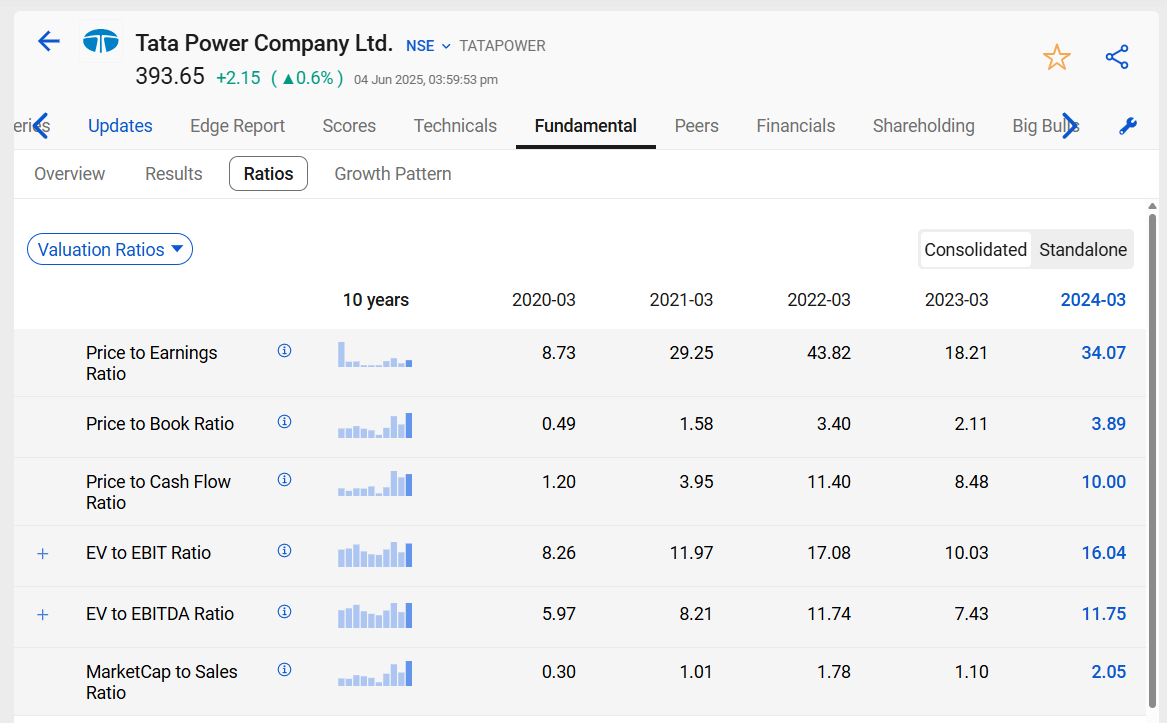Viewport: 1167px width, 723px height.
Task: Open the Shareholding tab
Action: 924,126
